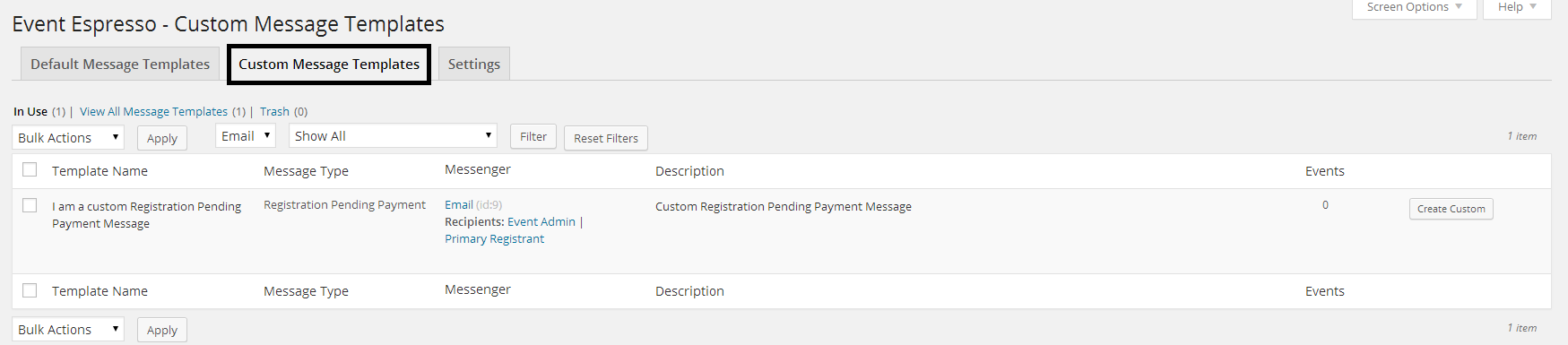This screenshot has height=345, width=1568.
Task: Open View All Message Templates link
Action: click(x=153, y=112)
